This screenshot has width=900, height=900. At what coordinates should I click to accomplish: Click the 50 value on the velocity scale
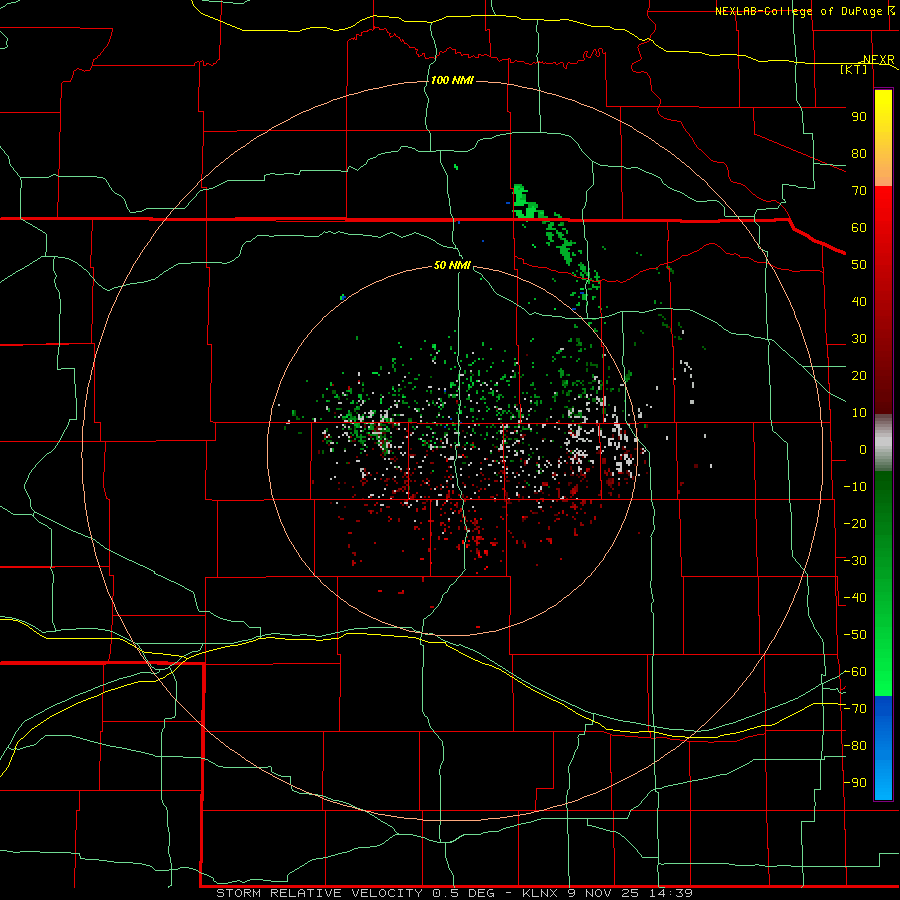[859, 265]
